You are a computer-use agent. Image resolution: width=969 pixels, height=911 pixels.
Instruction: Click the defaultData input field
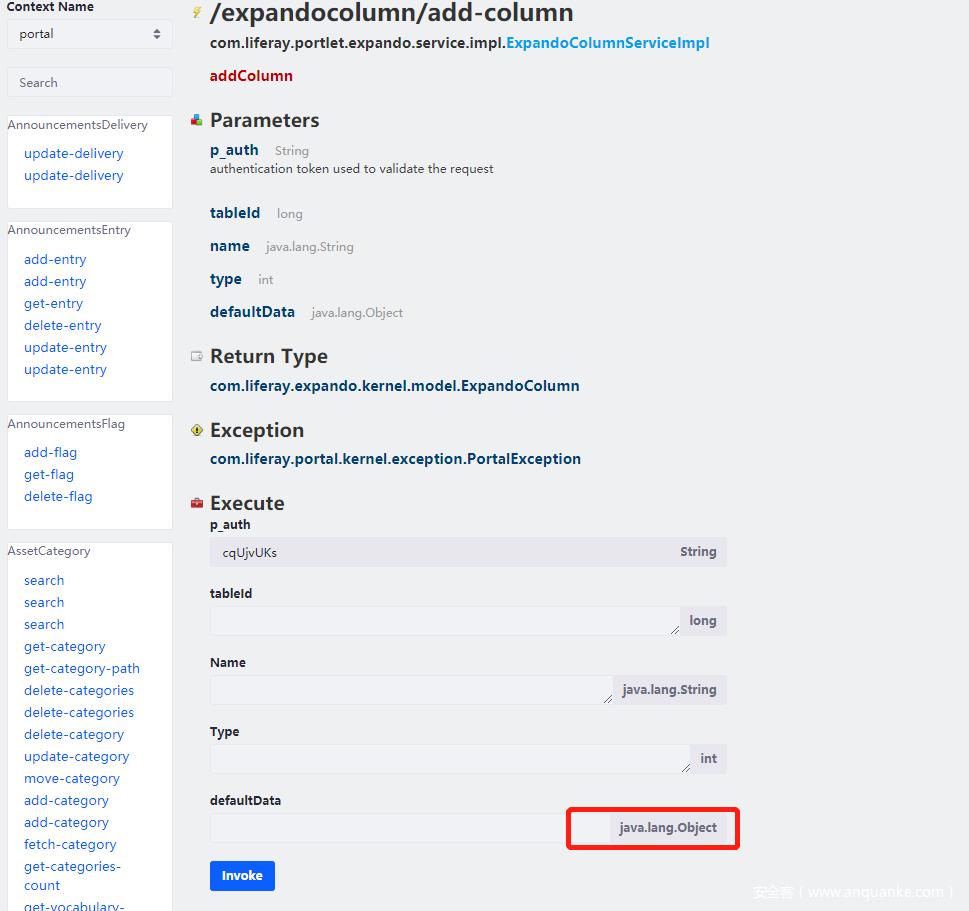(390, 828)
